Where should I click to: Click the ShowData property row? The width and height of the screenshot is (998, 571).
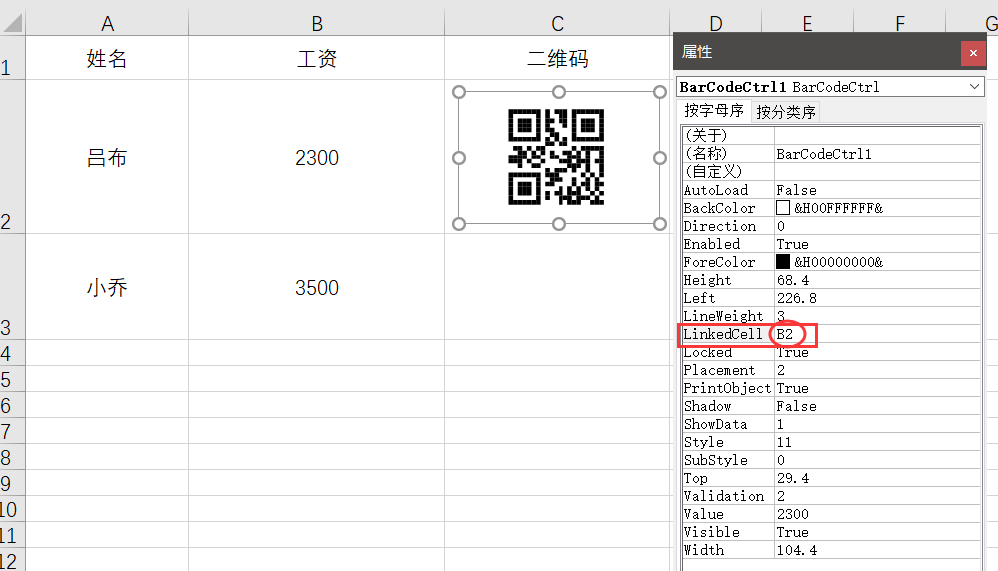pyautogui.click(x=831, y=424)
